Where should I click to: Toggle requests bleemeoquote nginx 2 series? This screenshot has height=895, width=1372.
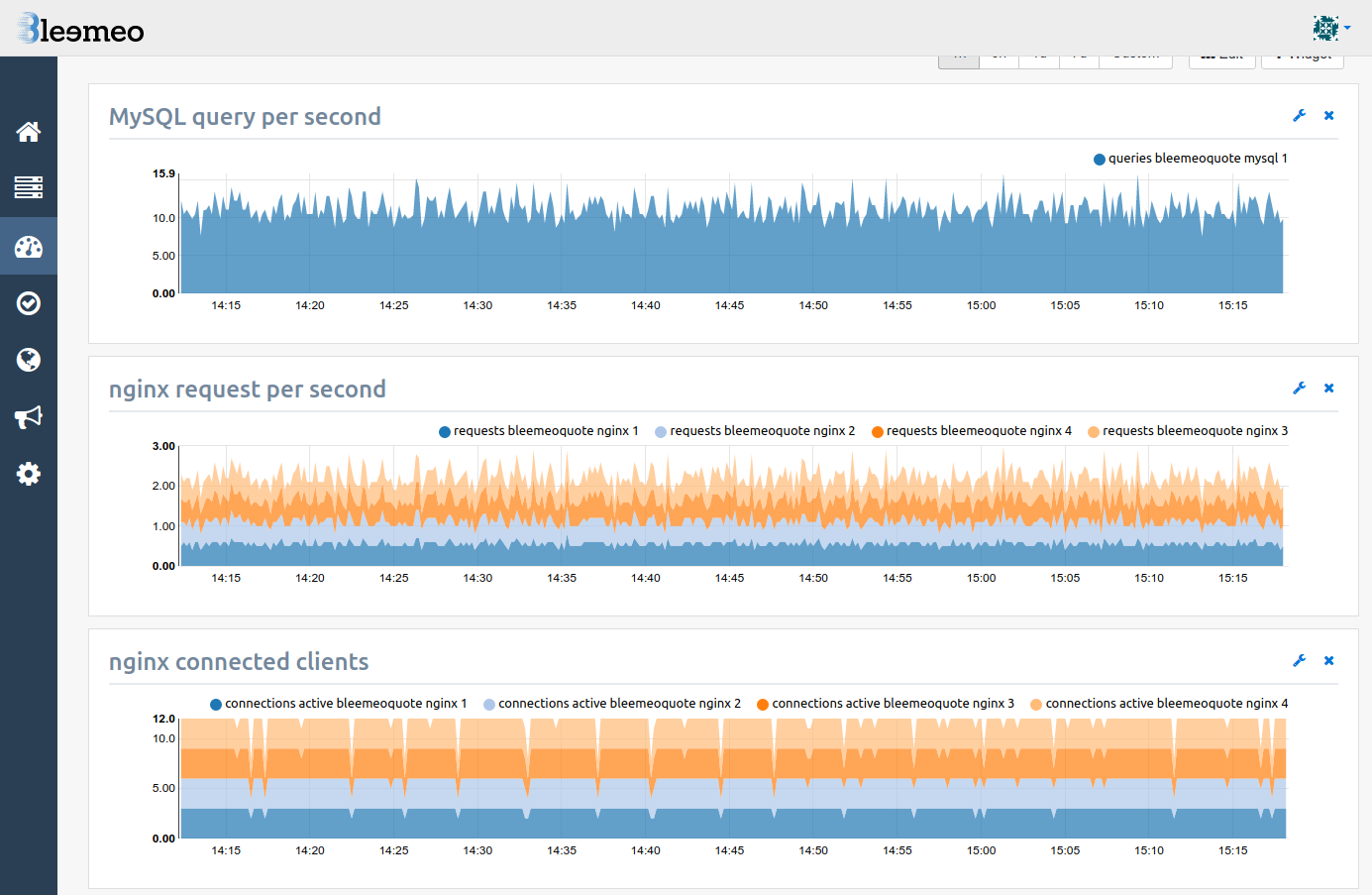(x=755, y=431)
